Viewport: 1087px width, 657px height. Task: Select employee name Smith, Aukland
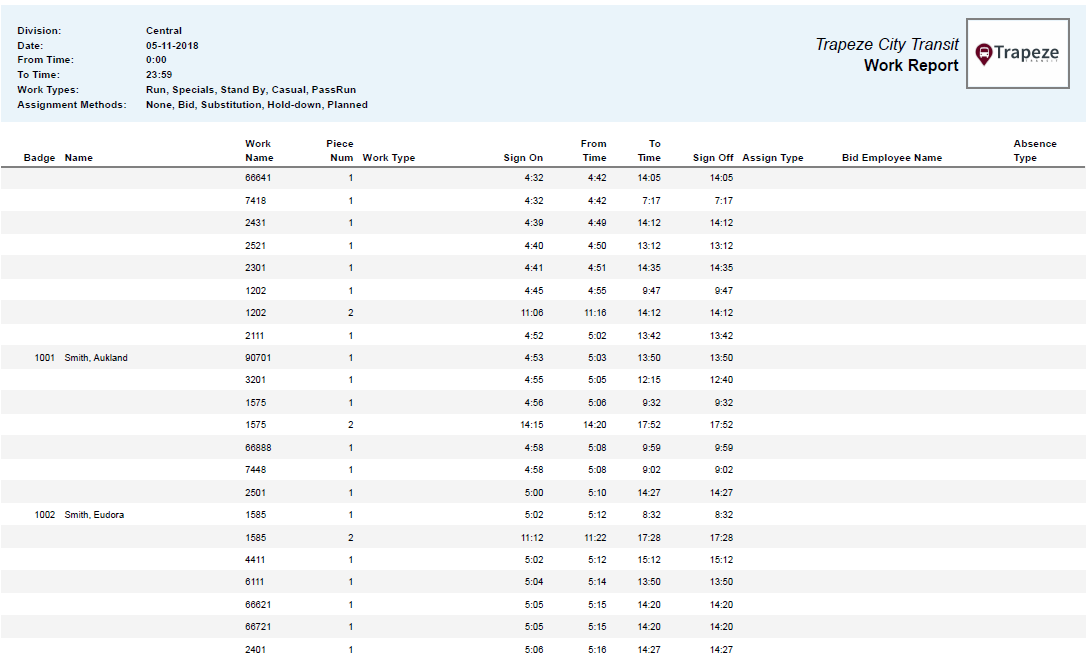point(96,358)
